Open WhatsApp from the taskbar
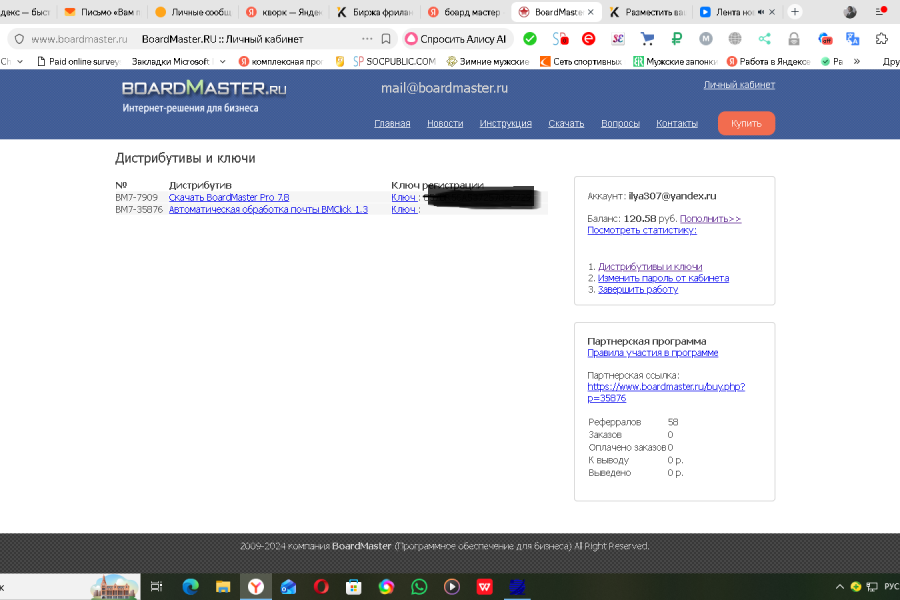 coord(419,586)
